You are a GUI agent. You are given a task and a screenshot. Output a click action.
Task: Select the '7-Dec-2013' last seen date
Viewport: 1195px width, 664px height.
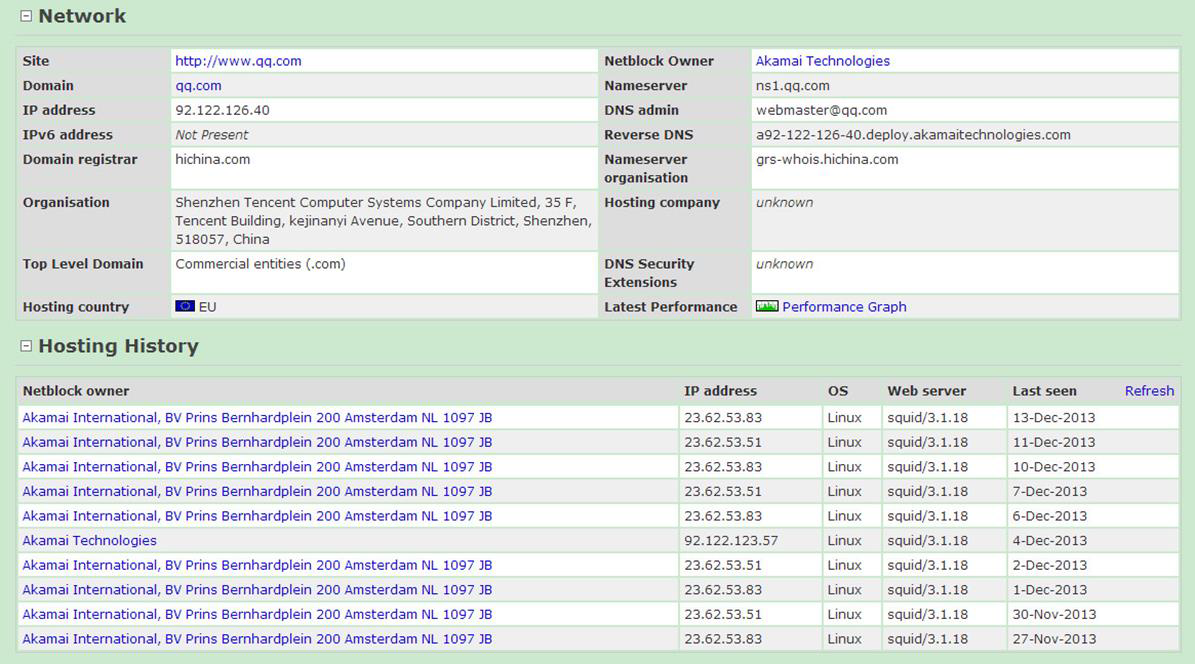(1050, 492)
